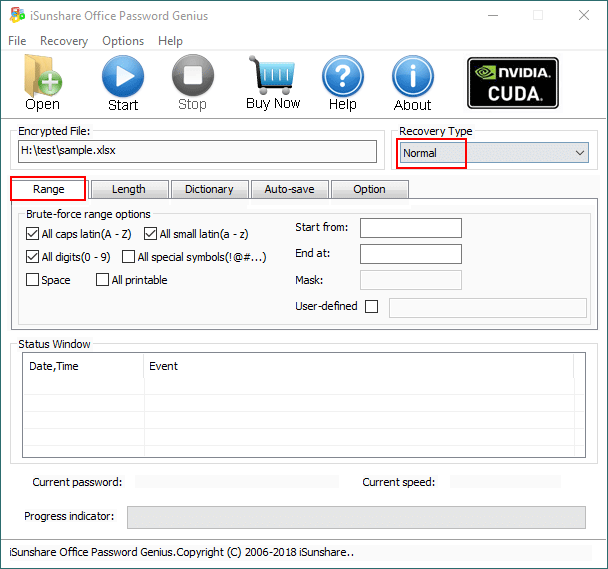The height and width of the screenshot is (569, 608).
Task: Open the File menu
Action: tap(17, 41)
